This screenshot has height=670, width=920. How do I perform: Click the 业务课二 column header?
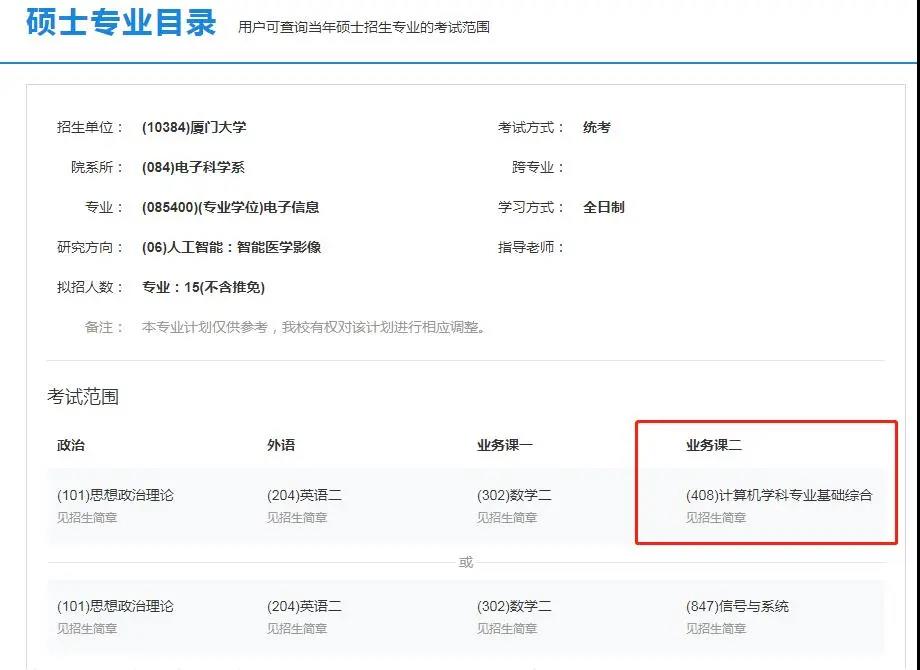[714, 446]
